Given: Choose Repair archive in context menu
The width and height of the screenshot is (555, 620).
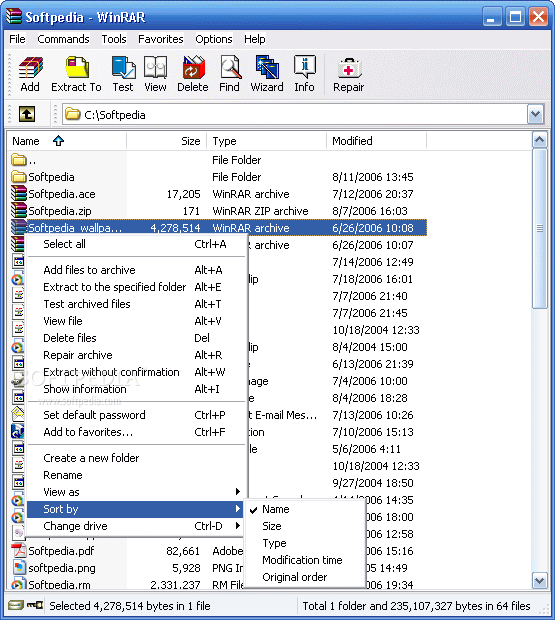Looking at the screenshot, I should pyautogui.click(x=136, y=355).
